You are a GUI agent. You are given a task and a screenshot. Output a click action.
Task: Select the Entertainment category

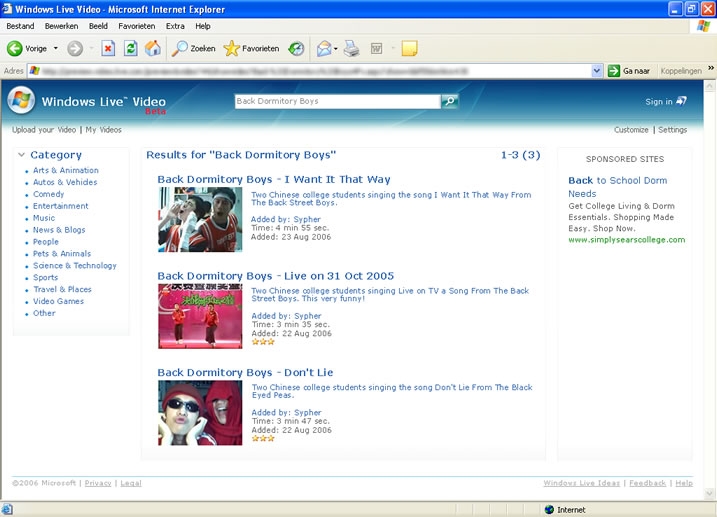pyautogui.click(x=60, y=206)
